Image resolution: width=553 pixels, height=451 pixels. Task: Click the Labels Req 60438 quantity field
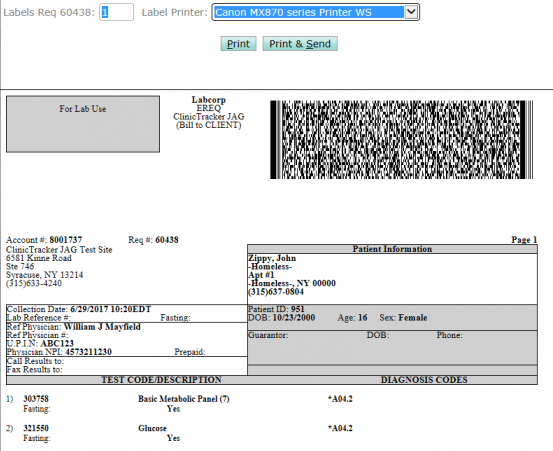116,12
